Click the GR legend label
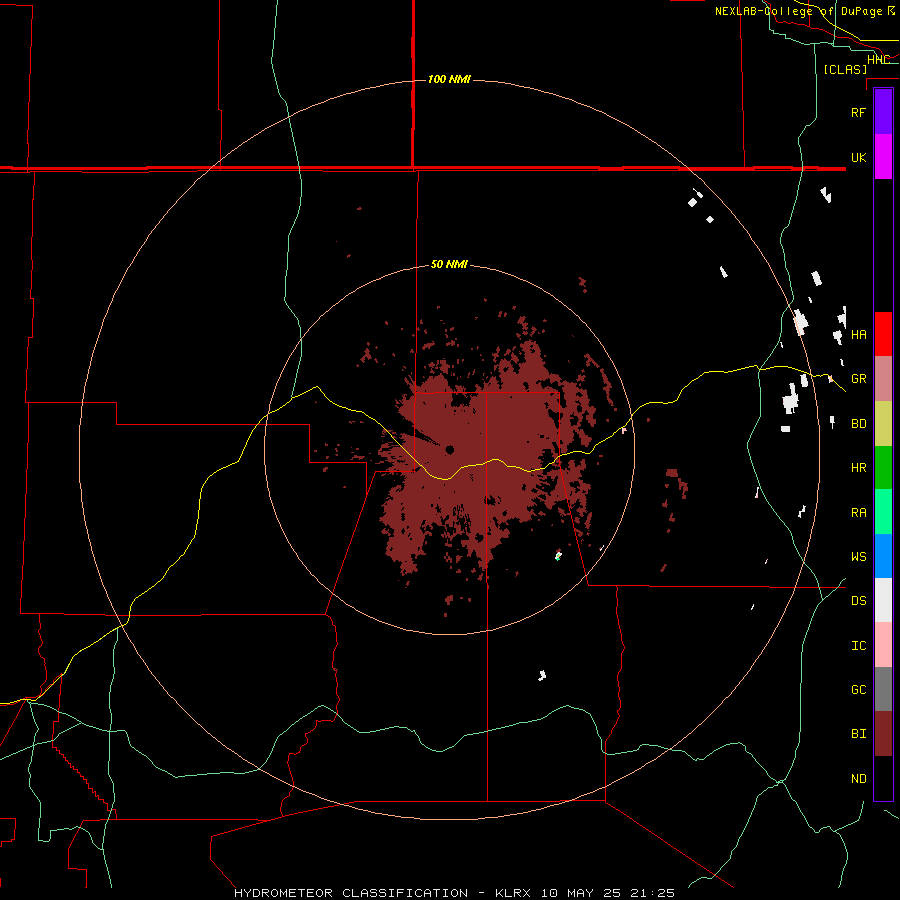This screenshot has width=900, height=900. [x=858, y=379]
